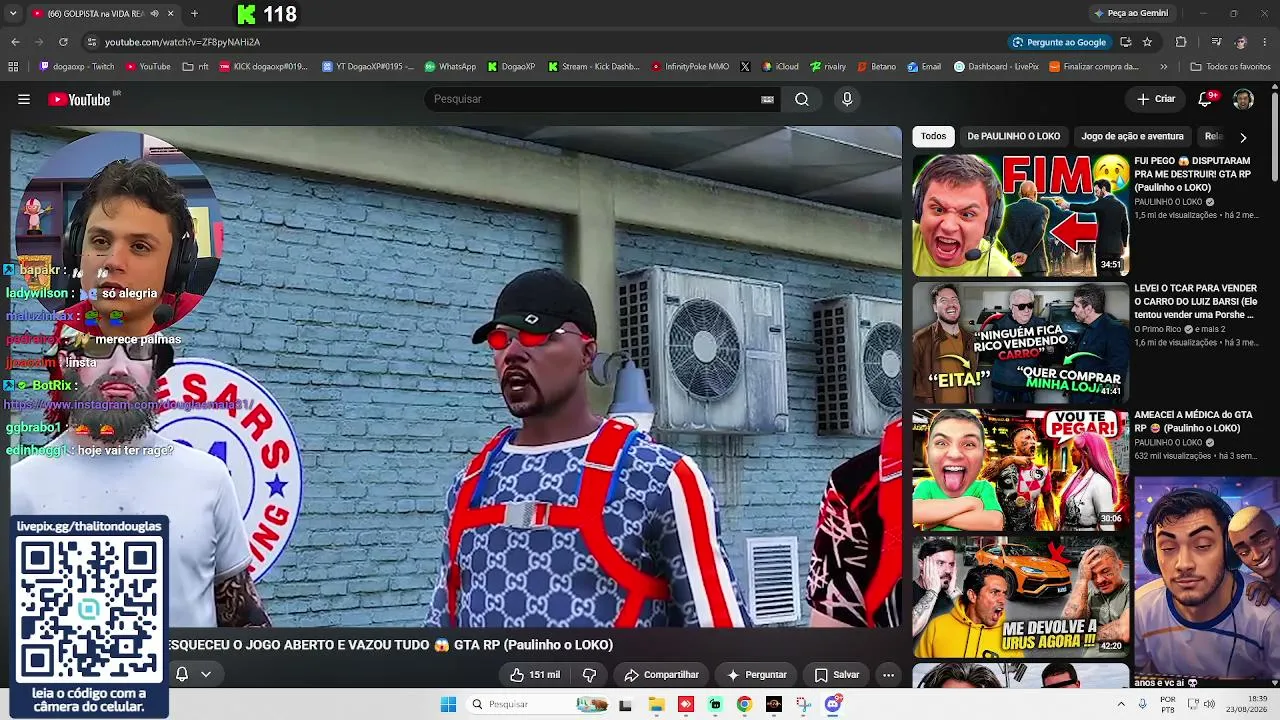Select Jogo de ação e aventura chip
Screen dimensions: 1280x720
point(1132,136)
